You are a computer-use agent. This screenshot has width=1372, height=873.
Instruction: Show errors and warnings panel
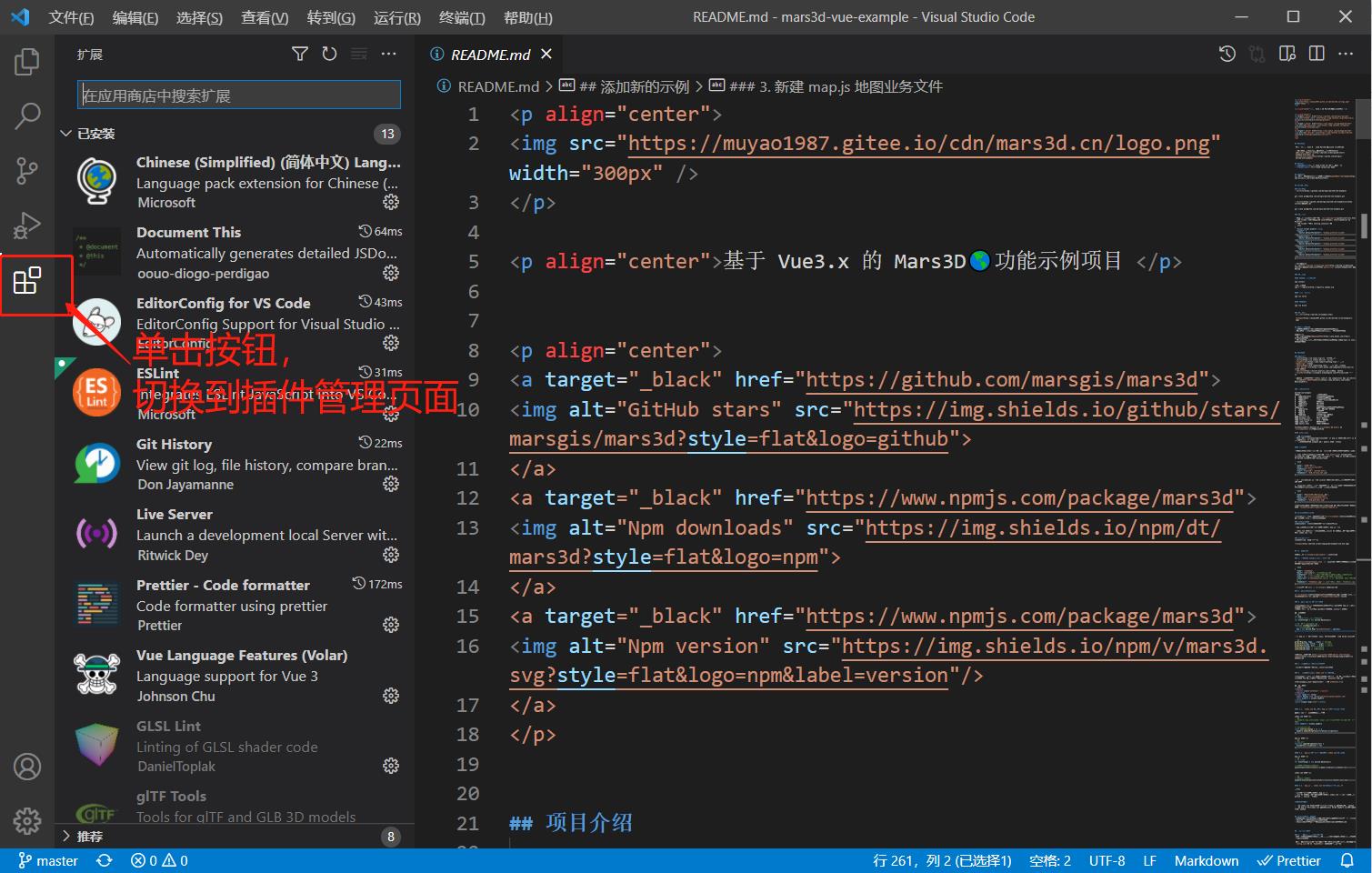[x=159, y=860]
